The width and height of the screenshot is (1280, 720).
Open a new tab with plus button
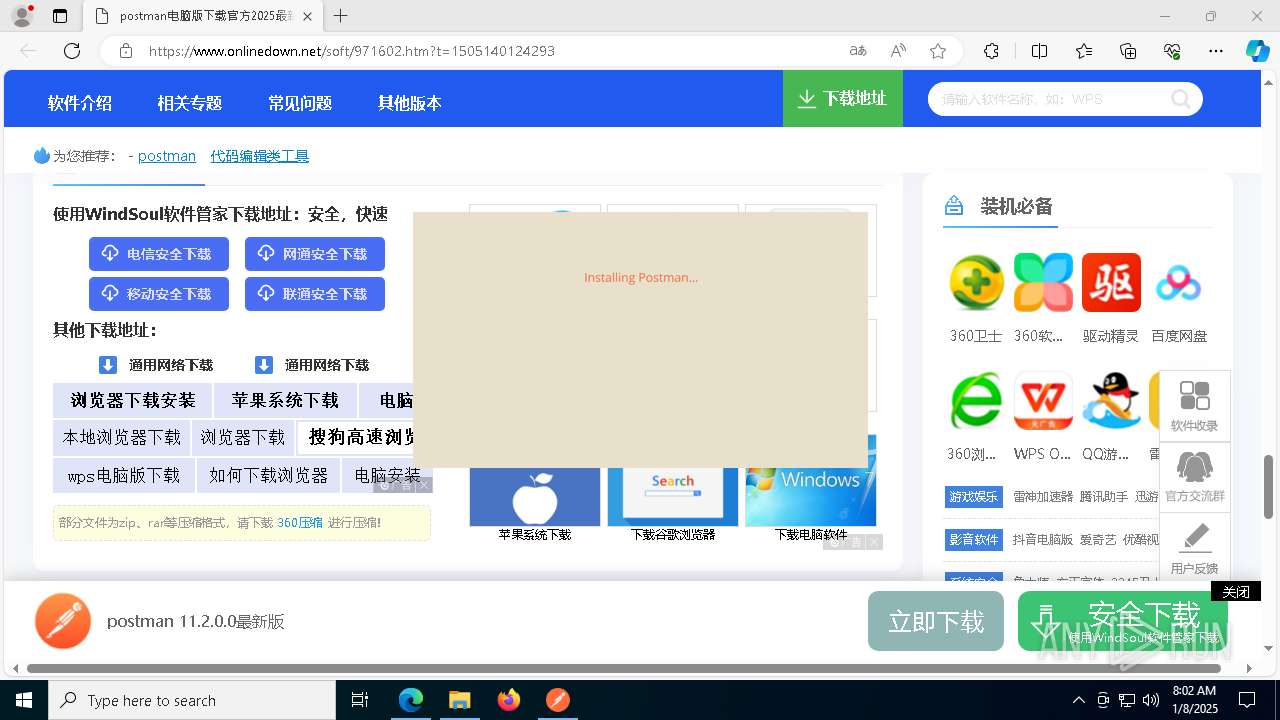click(341, 16)
